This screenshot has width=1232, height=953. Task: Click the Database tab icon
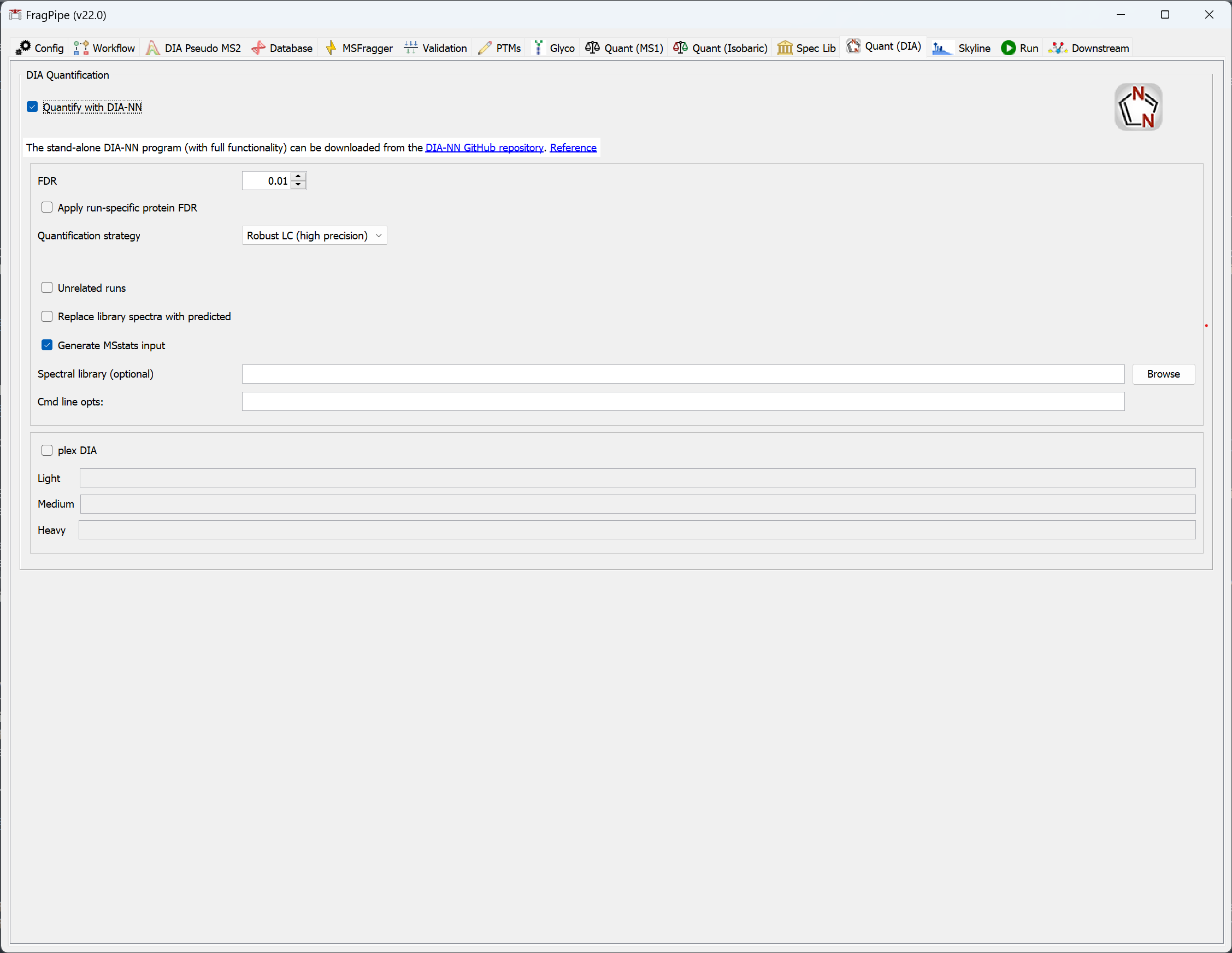click(258, 48)
